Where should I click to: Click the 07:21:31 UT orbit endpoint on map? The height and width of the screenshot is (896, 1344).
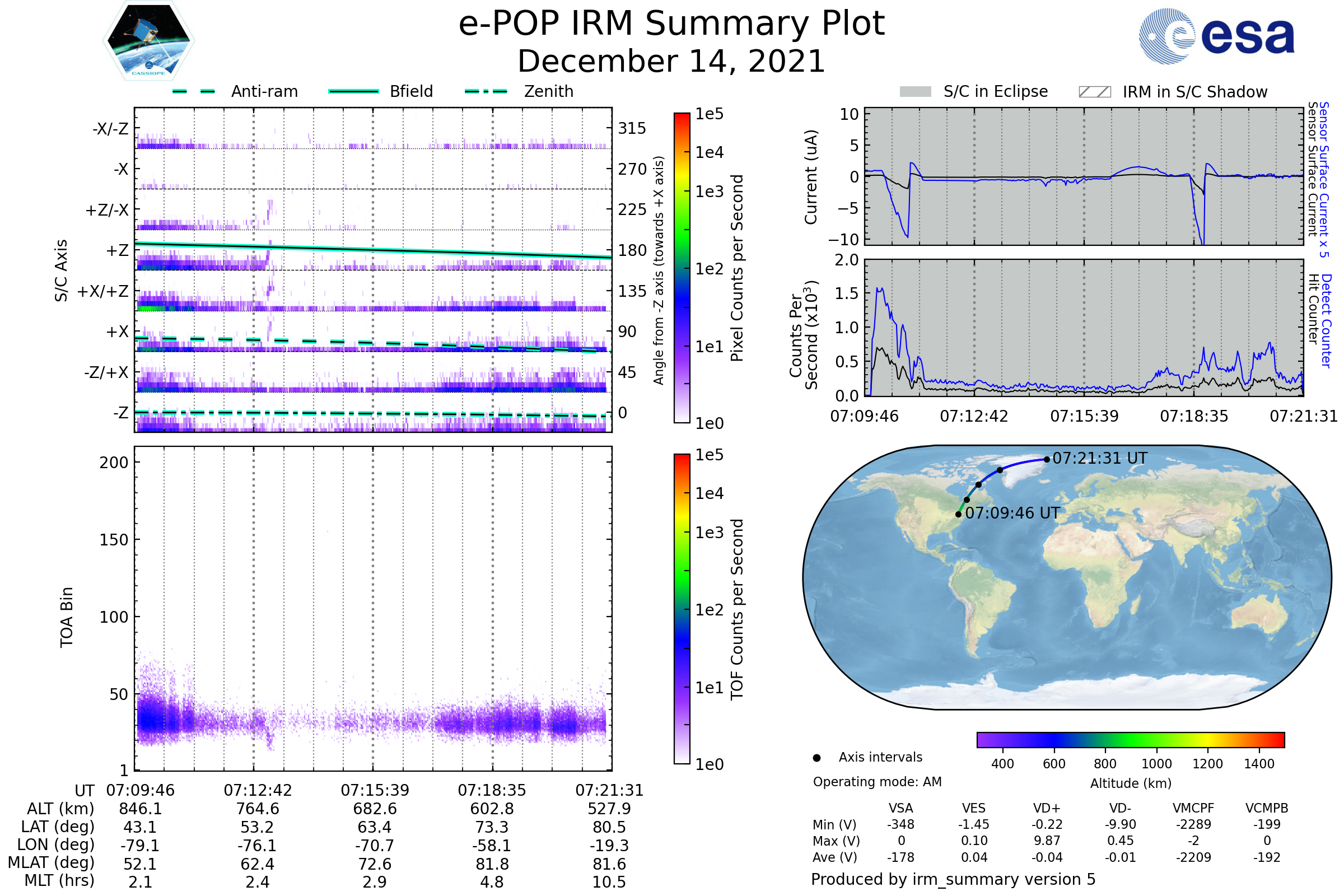pos(1046,459)
